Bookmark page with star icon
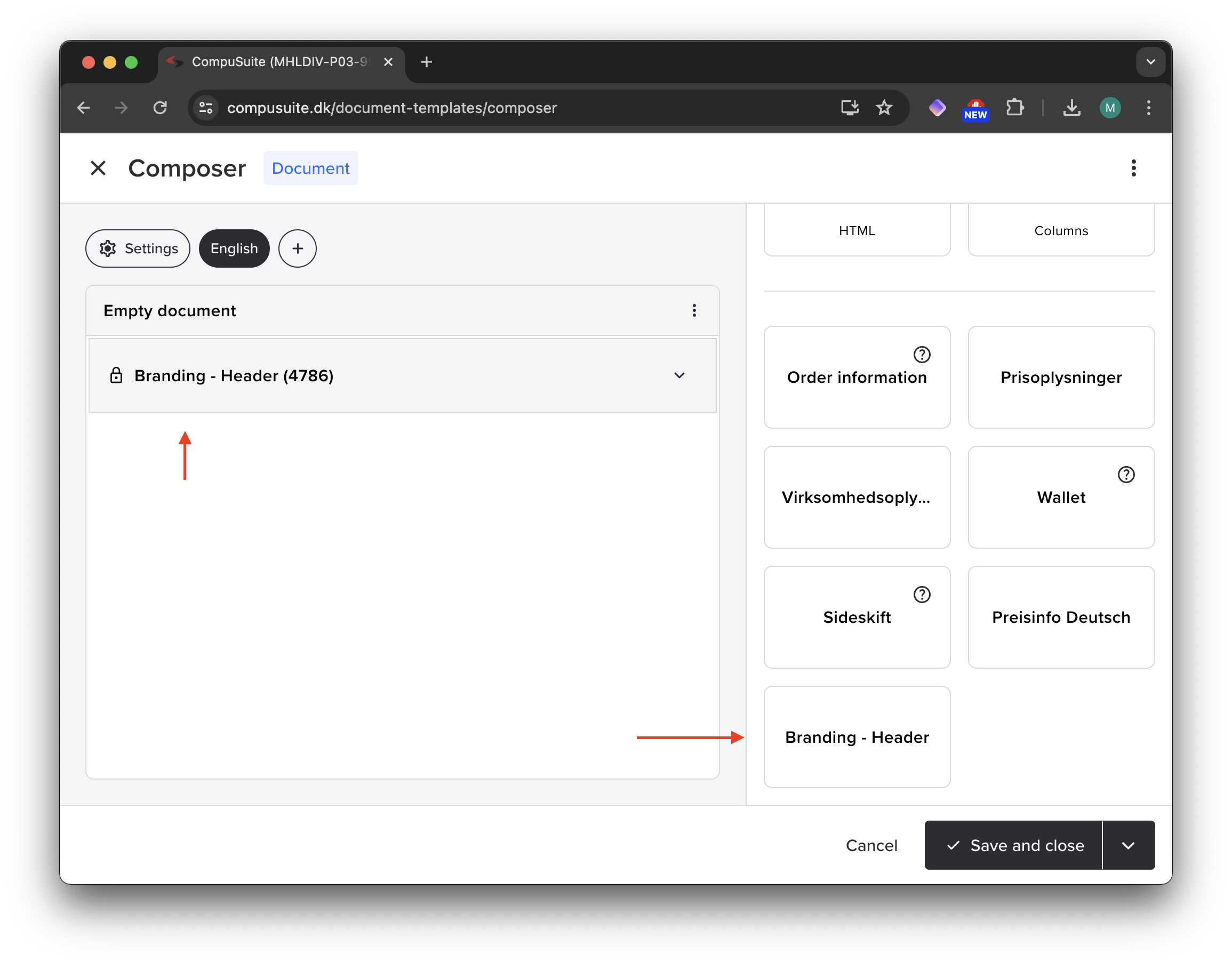Viewport: 1232px width, 963px height. [883, 107]
